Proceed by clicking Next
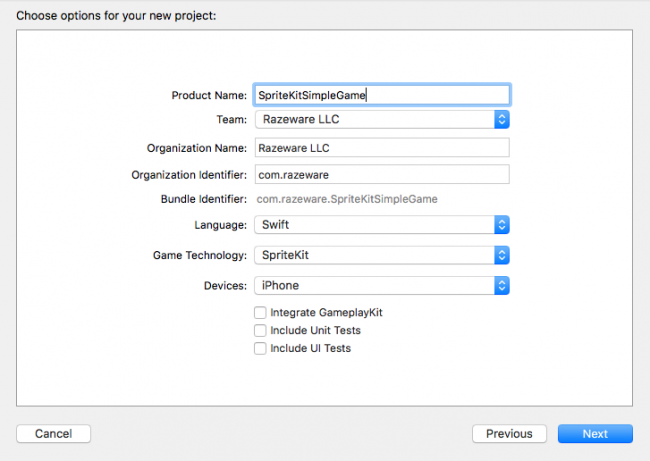Image resolution: width=650 pixels, height=461 pixels. pos(595,434)
